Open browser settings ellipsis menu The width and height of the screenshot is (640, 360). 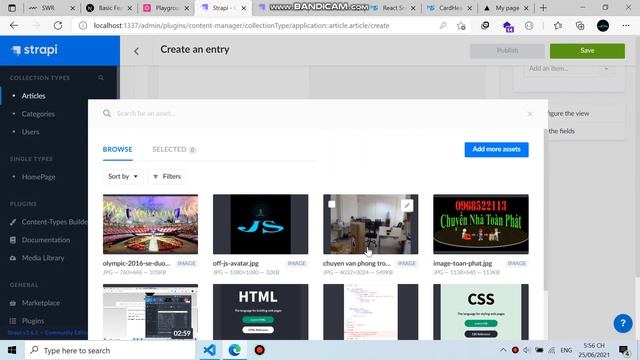click(626, 26)
